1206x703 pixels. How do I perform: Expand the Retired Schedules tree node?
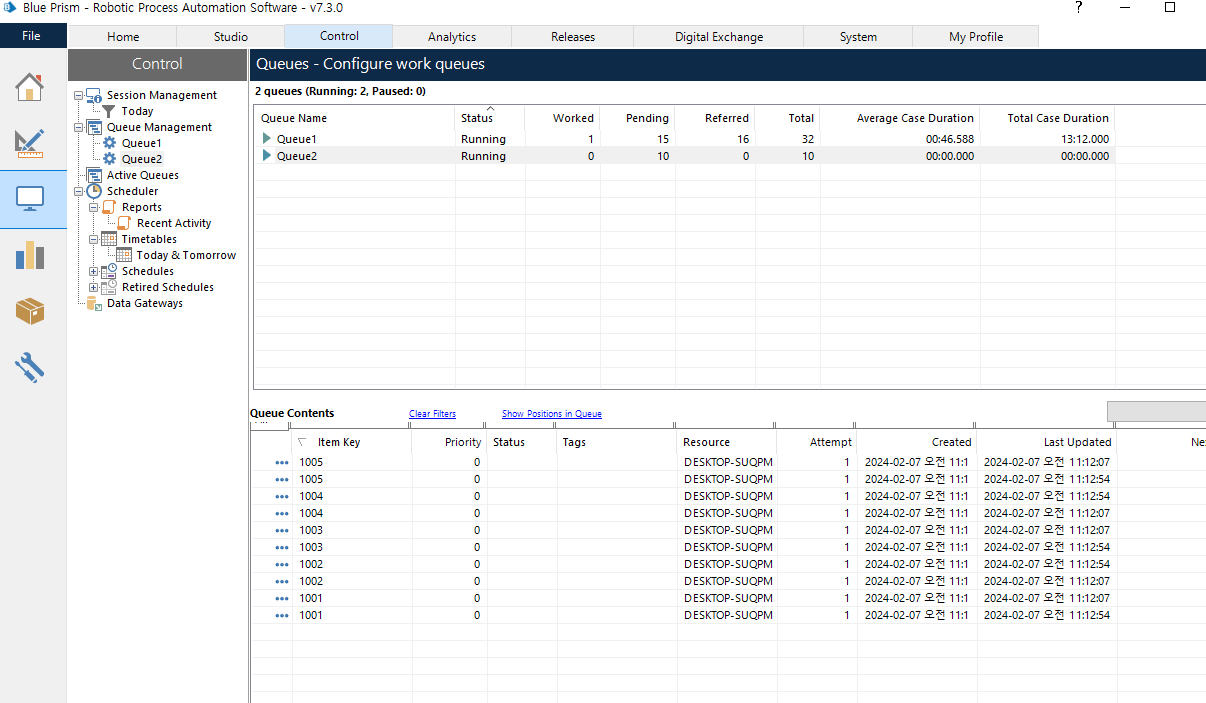click(94, 287)
